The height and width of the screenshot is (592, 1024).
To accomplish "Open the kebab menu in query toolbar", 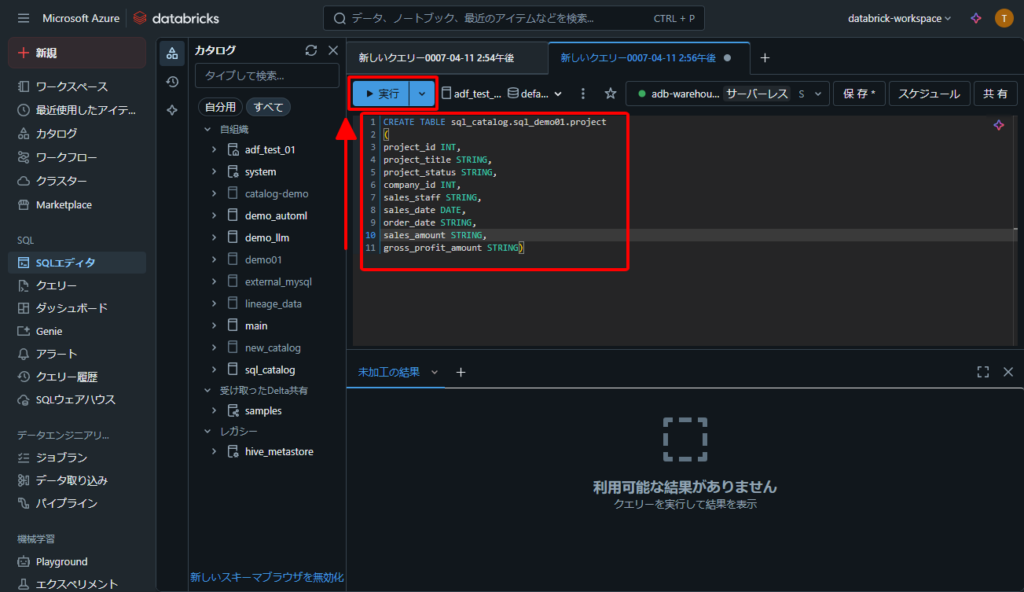I will click(583, 93).
